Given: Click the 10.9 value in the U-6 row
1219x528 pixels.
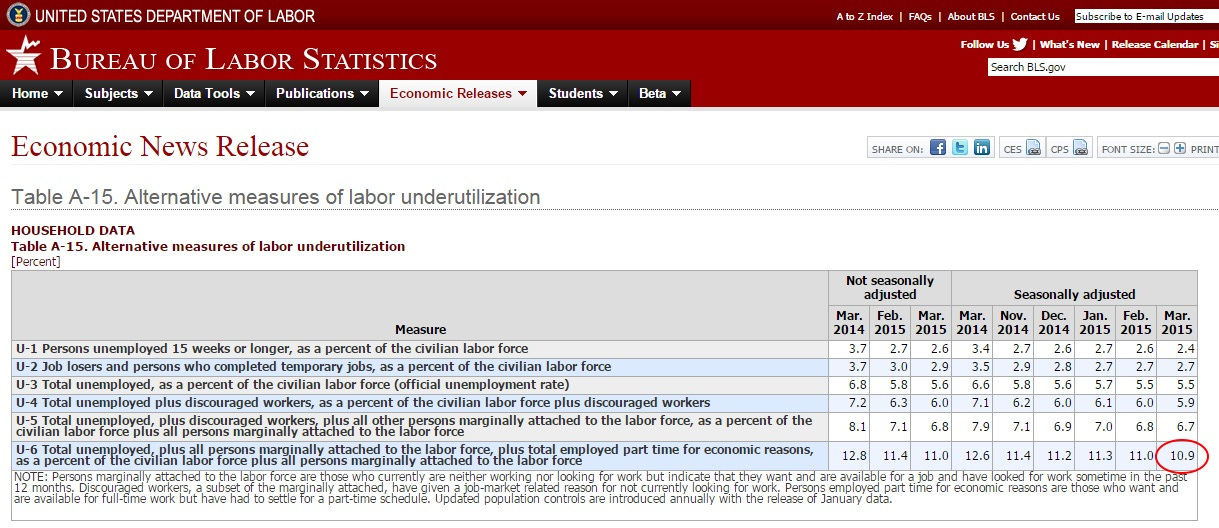Looking at the screenshot, I should click(1181, 456).
